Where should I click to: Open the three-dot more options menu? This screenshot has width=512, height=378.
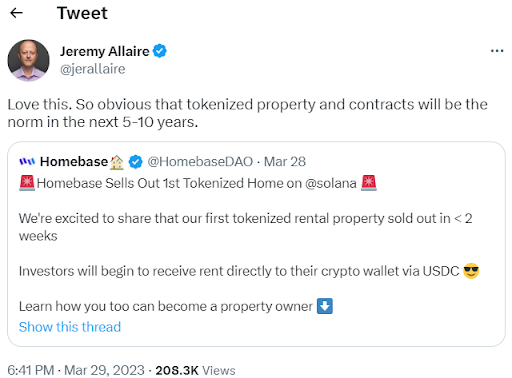[x=497, y=51]
